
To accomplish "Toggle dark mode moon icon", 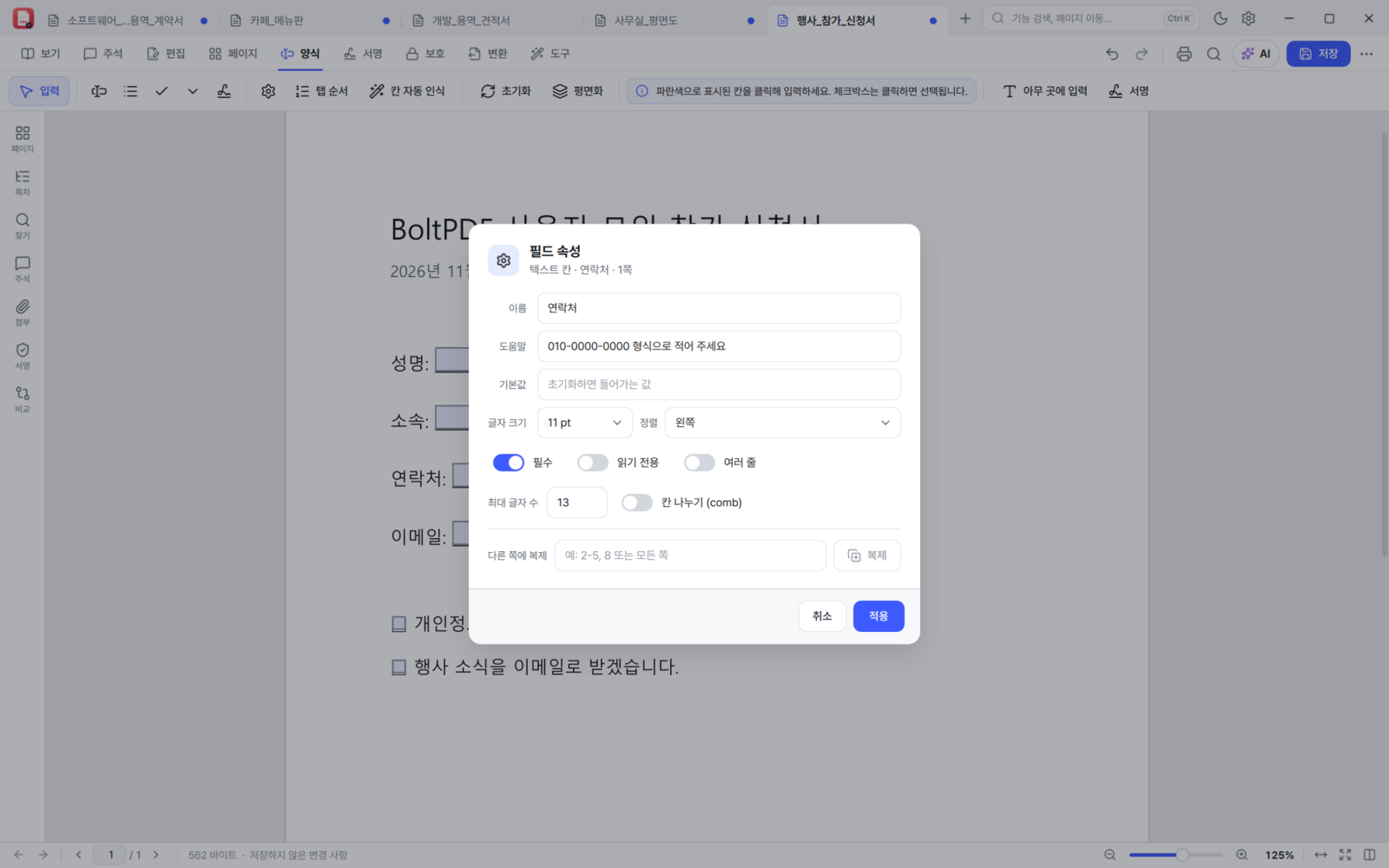I will coord(1221,18).
